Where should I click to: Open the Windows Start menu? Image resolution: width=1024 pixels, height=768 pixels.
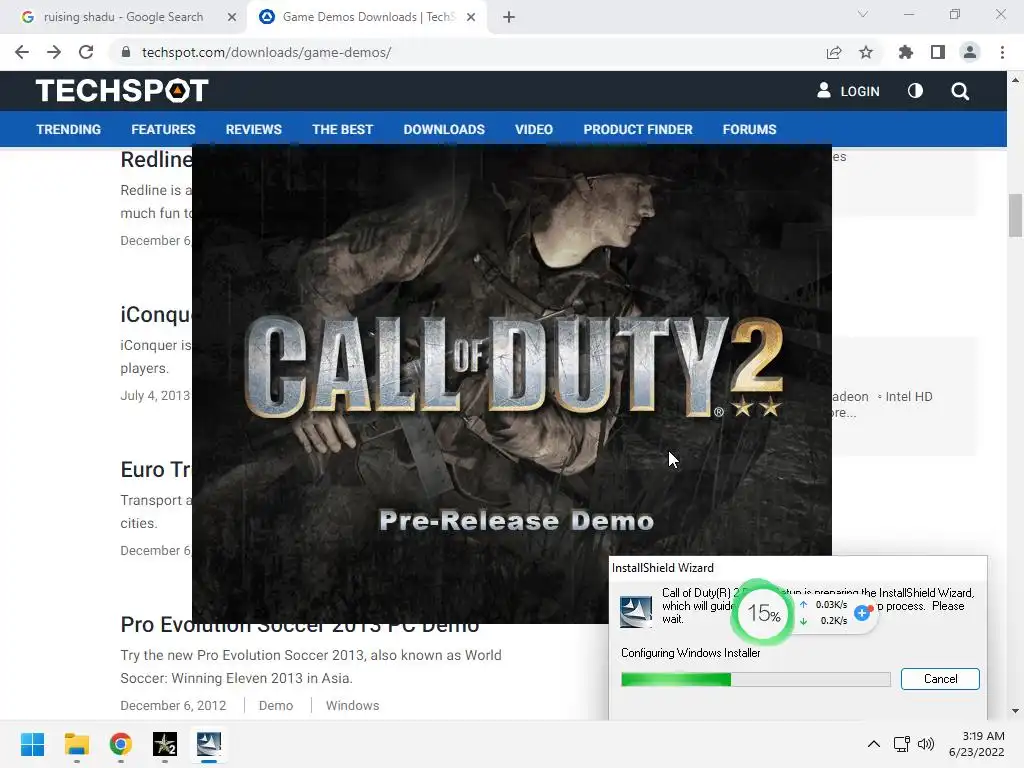pos(32,744)
